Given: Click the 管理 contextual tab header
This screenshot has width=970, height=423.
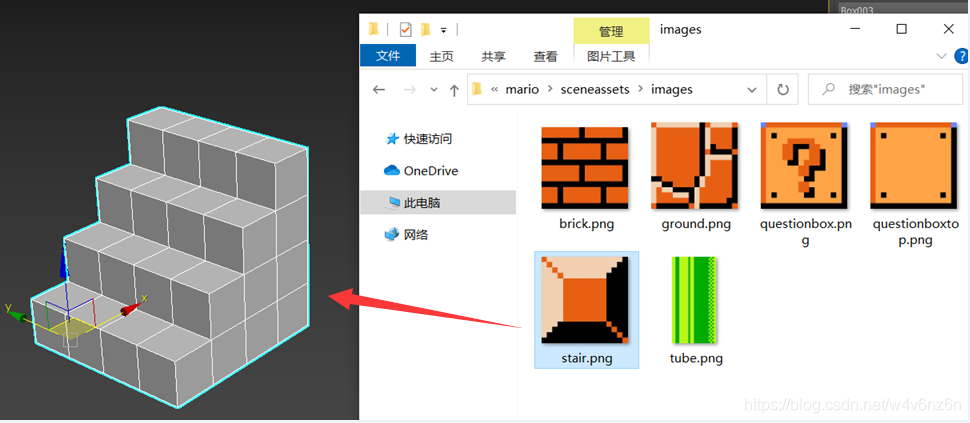Looking at the screenshot, I should coord(611,31).
